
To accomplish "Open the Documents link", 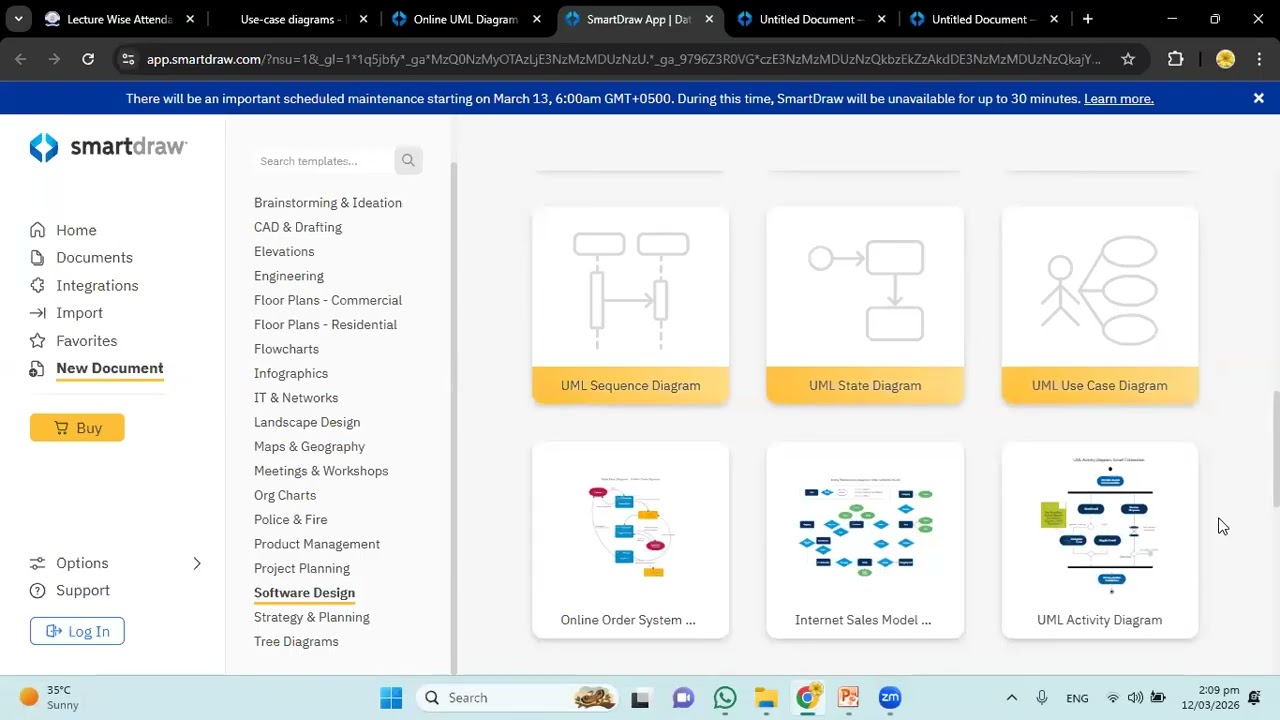I will (x=94, y=257).
